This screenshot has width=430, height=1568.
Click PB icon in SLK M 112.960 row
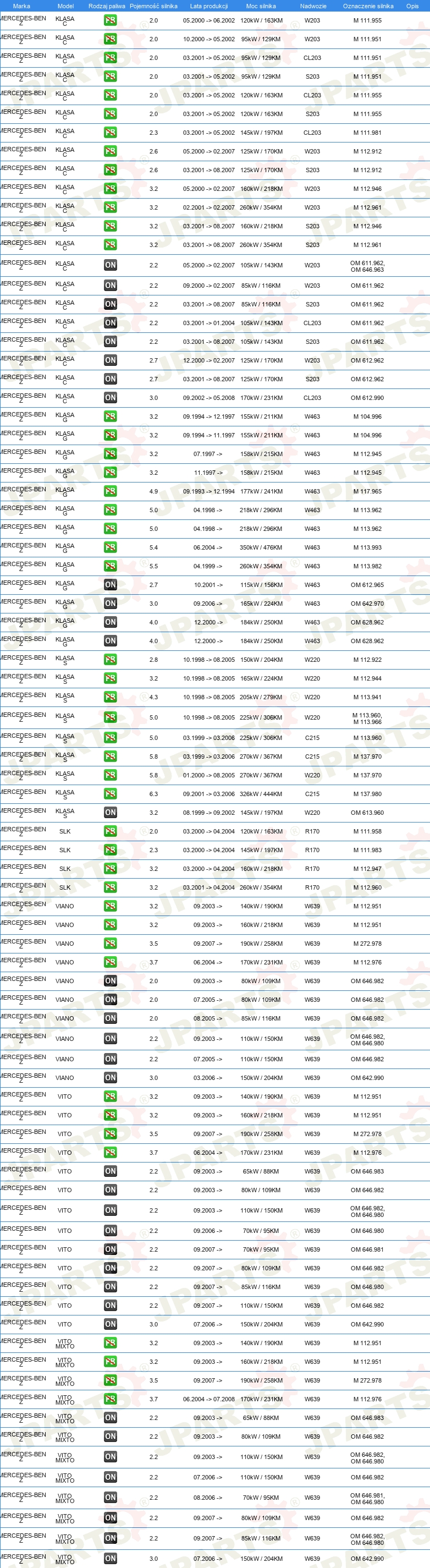[x=110, y=887]
